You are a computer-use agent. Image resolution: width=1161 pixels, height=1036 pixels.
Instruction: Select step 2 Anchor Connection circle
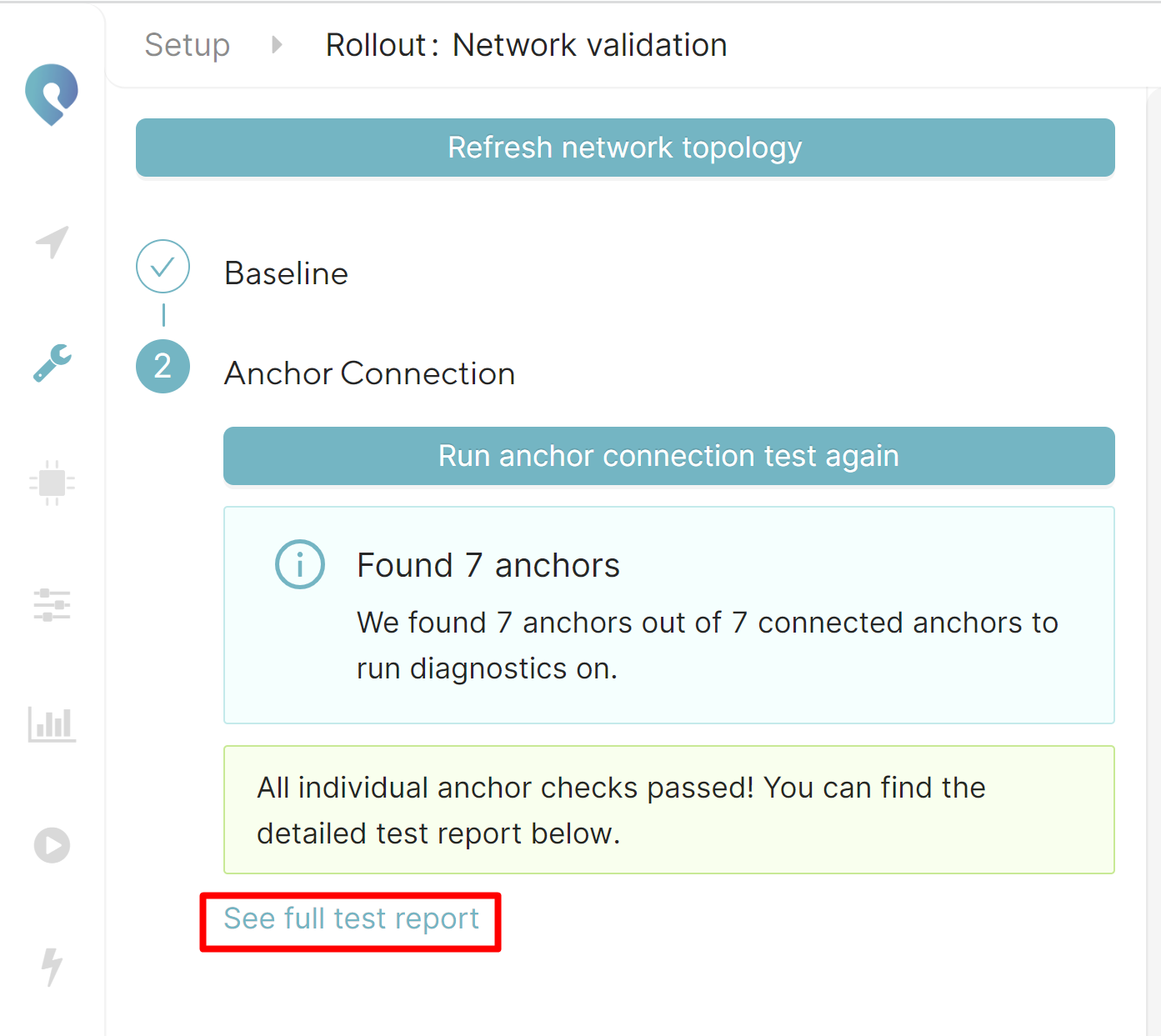click(x=163, y=367)
